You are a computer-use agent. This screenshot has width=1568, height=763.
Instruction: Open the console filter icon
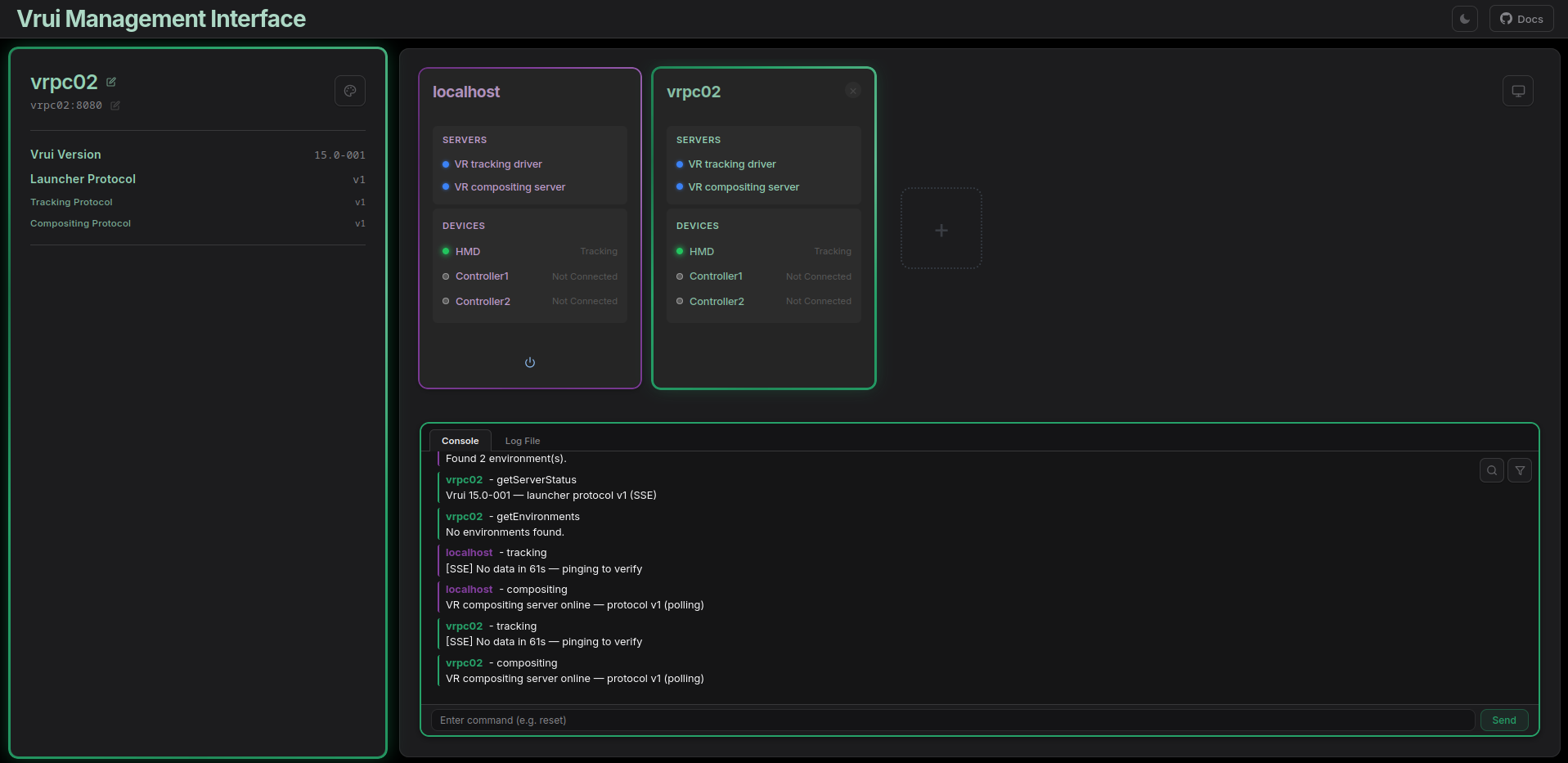(1520, 470)
